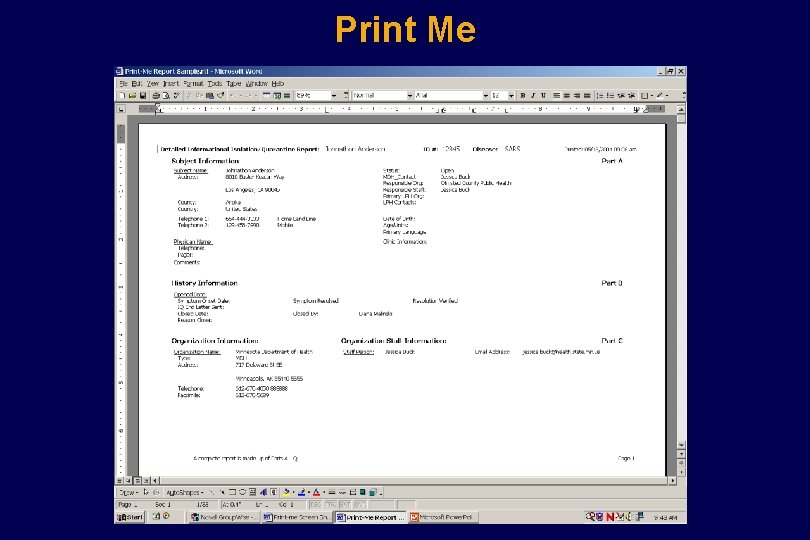Click the horizontal scrollbar right arrow
Screen dimensions: 810x540
672,480
